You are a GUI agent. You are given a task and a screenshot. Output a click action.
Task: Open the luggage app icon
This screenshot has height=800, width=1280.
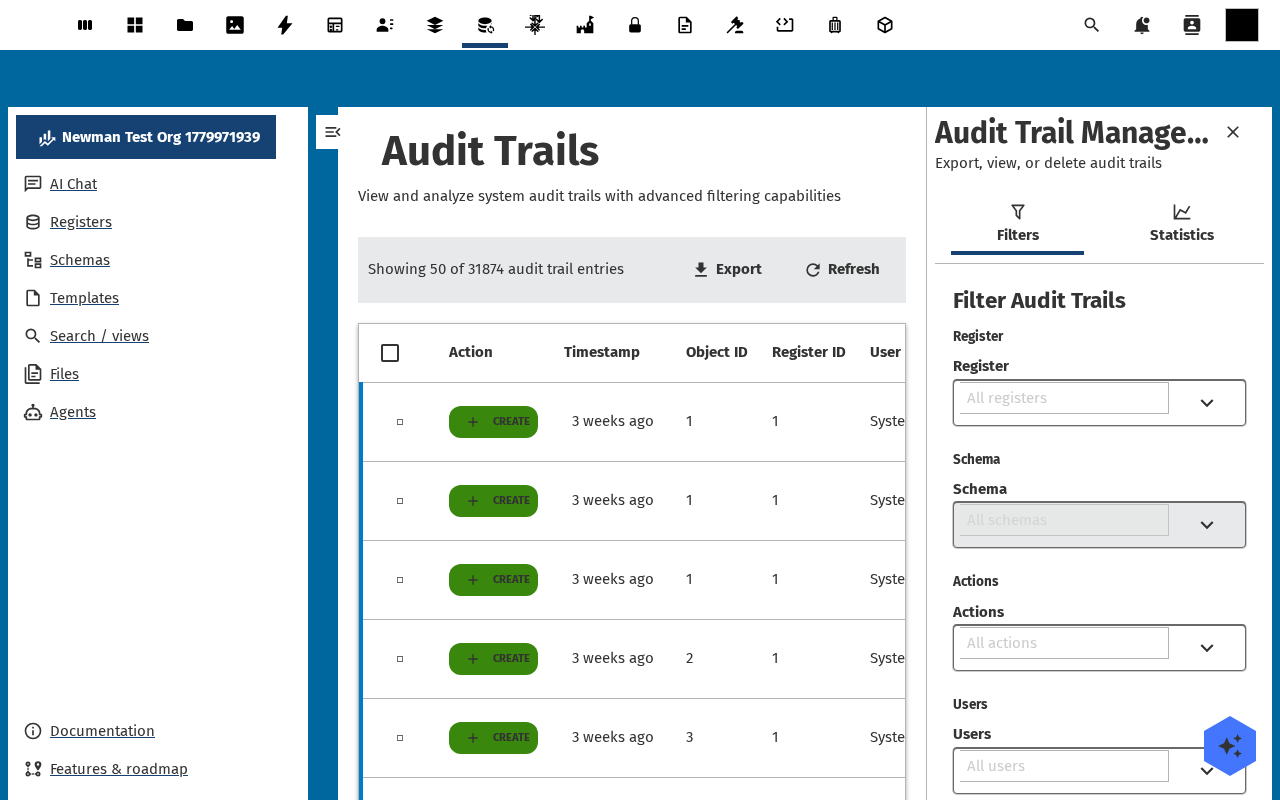pyautogui.click(x=835, y=25)
